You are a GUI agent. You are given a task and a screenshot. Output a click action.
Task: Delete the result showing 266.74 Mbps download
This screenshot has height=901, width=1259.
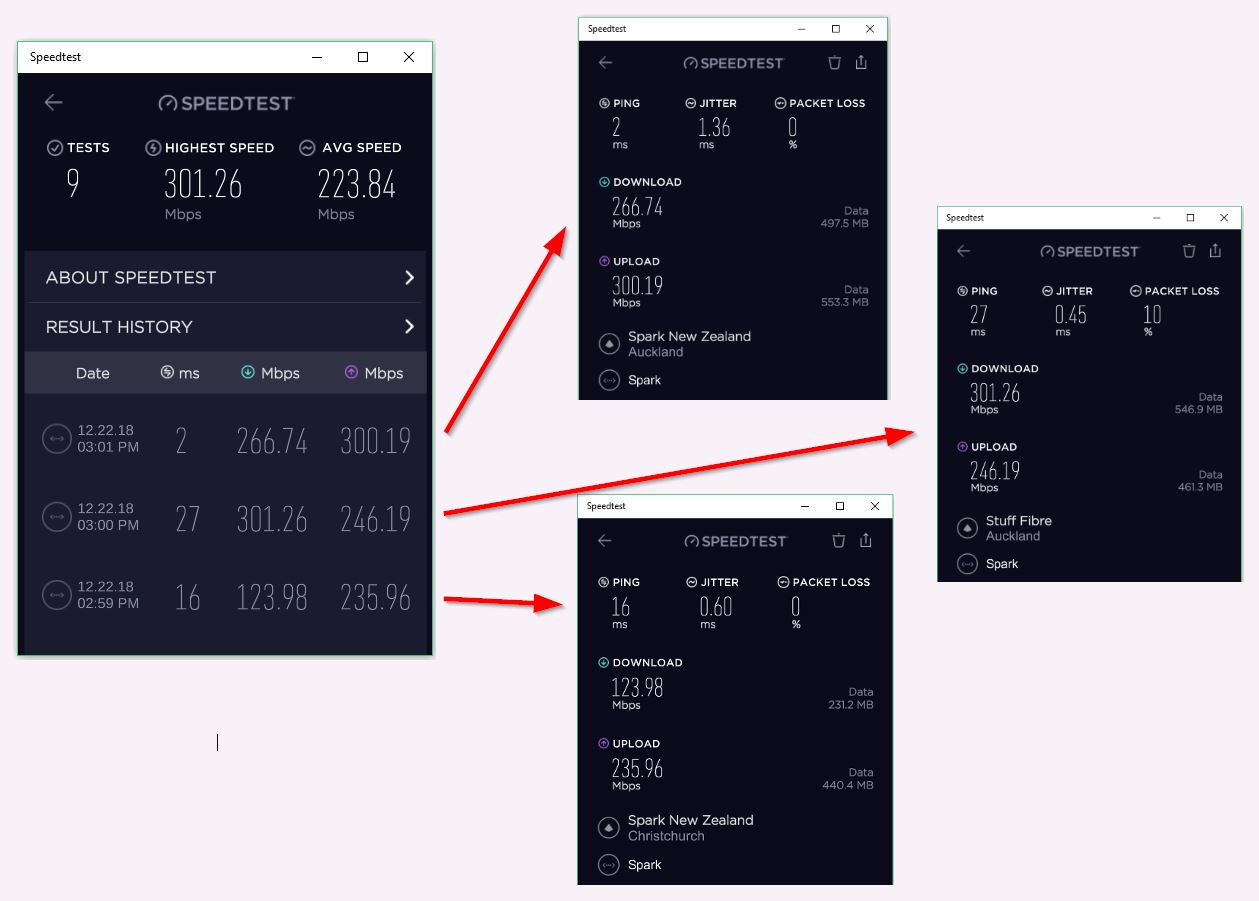(834, 63)
